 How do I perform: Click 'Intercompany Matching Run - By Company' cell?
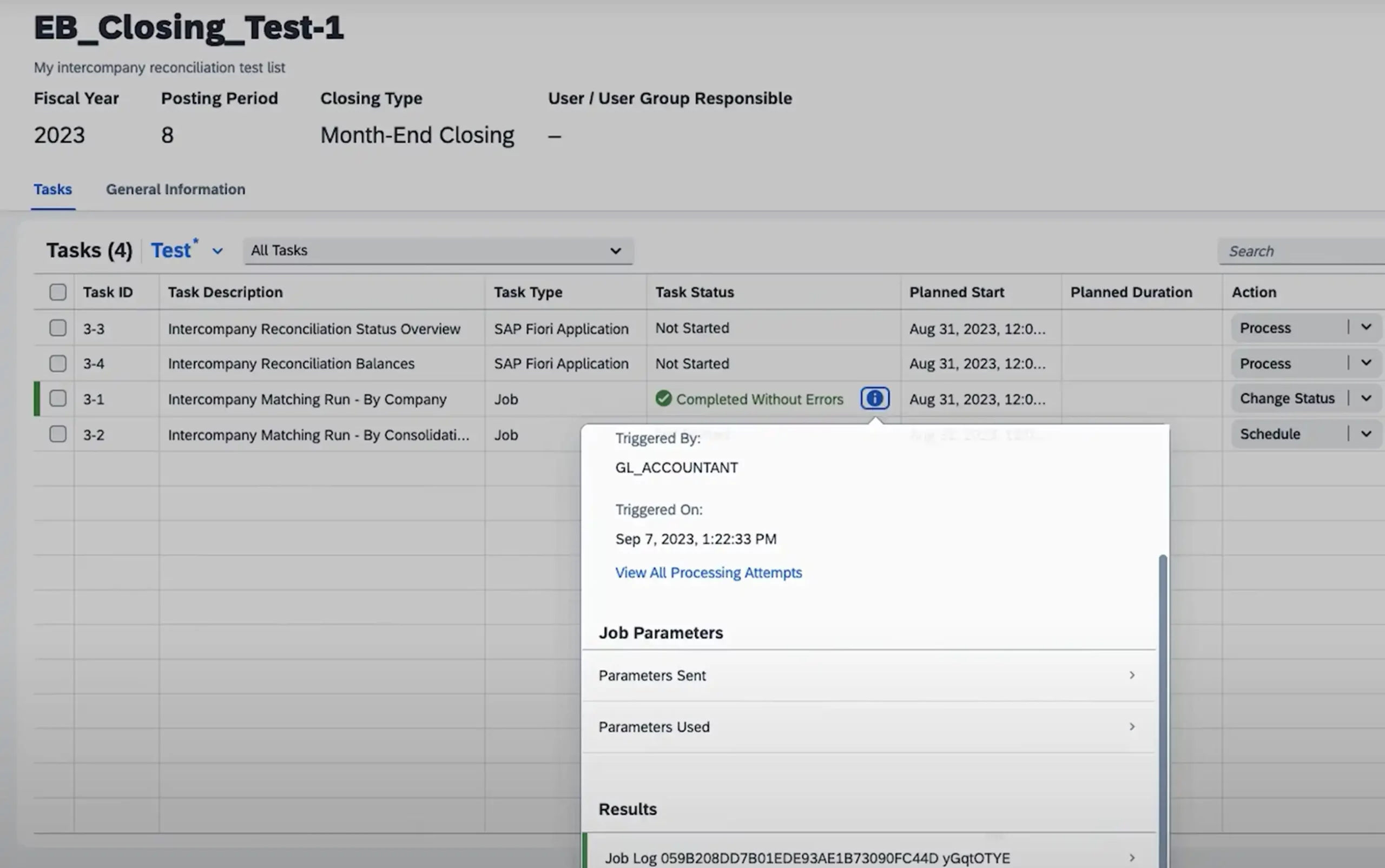coord(307,400)
